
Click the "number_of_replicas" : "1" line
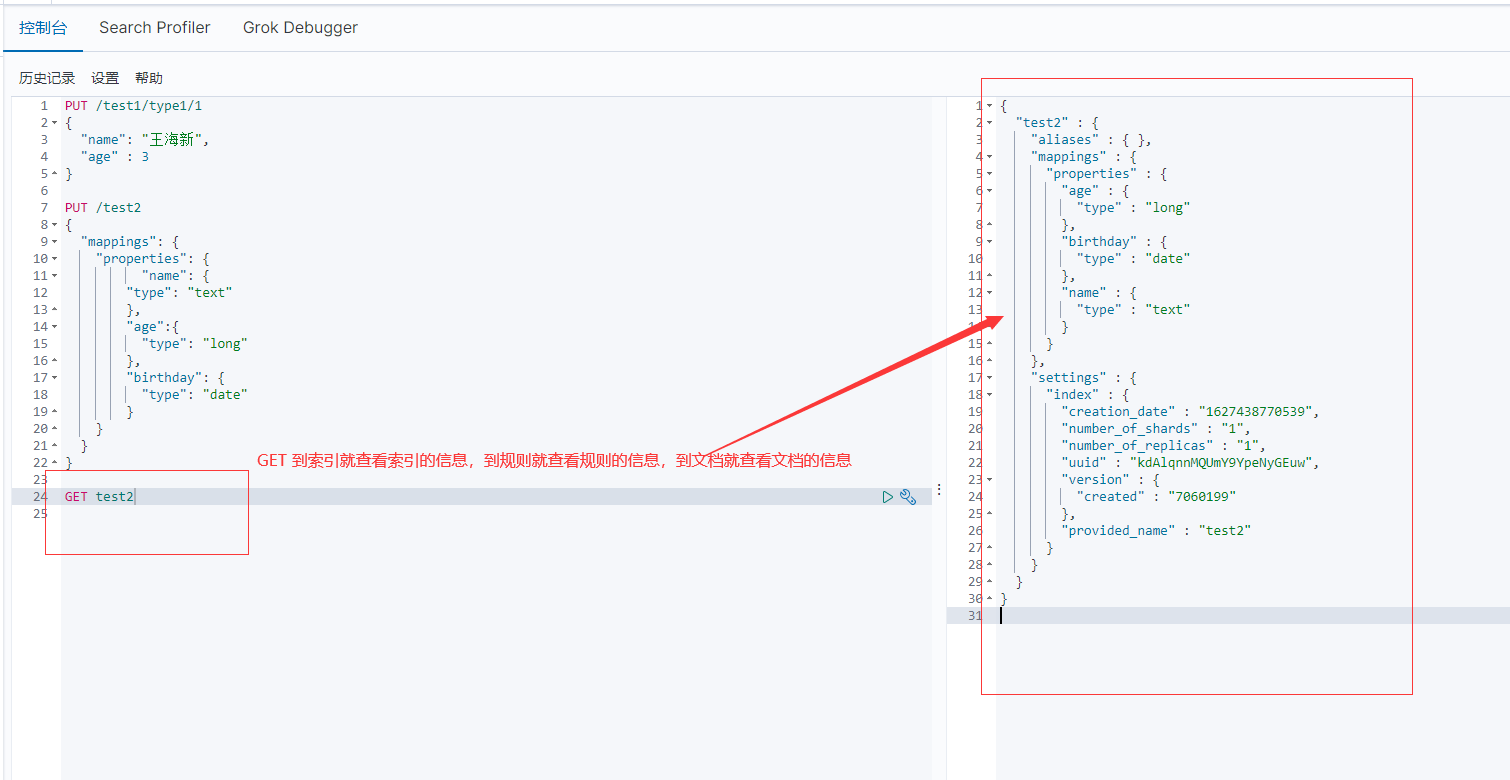[1163, 446]
